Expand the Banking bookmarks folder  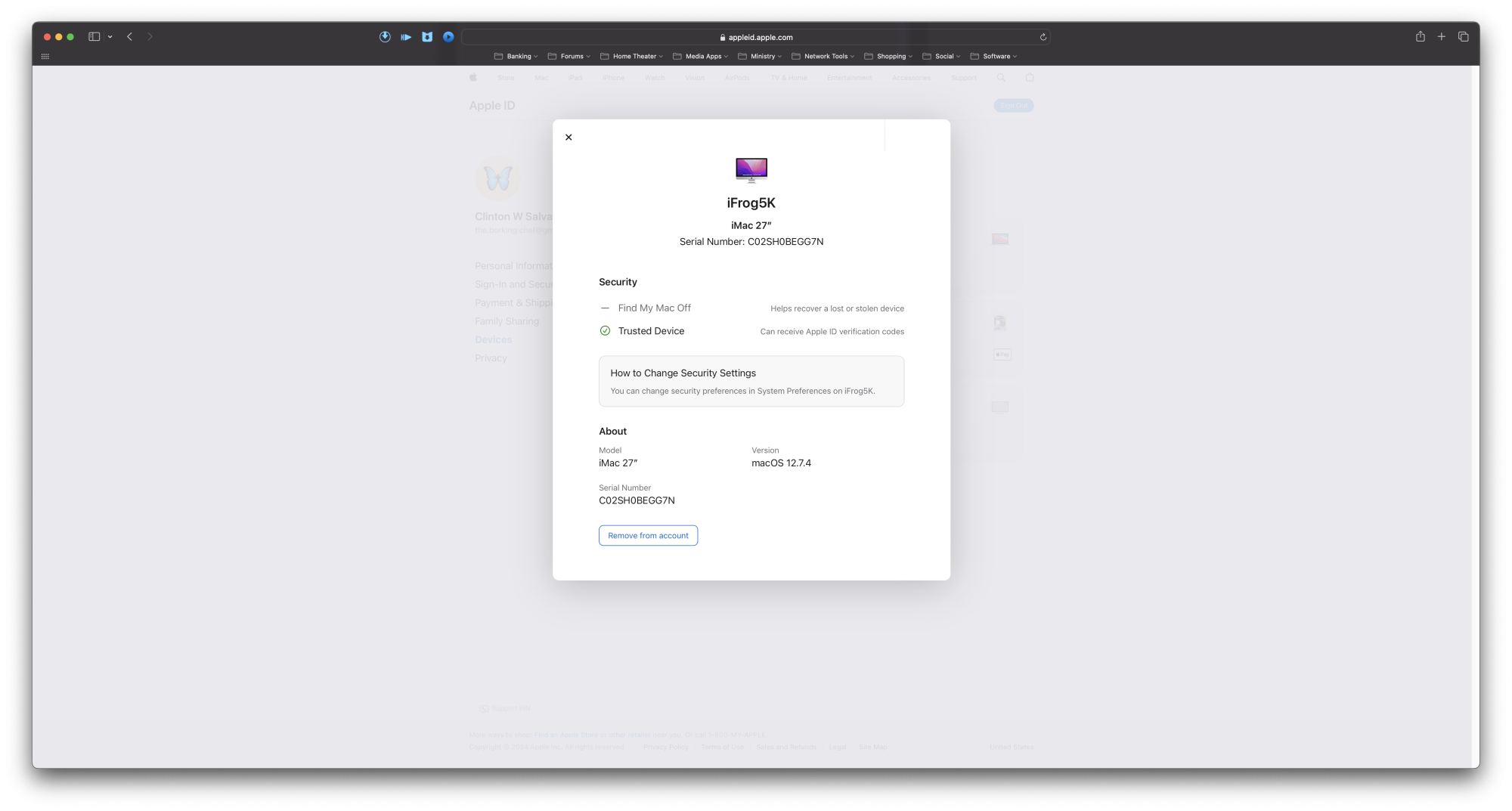point(516,56)
